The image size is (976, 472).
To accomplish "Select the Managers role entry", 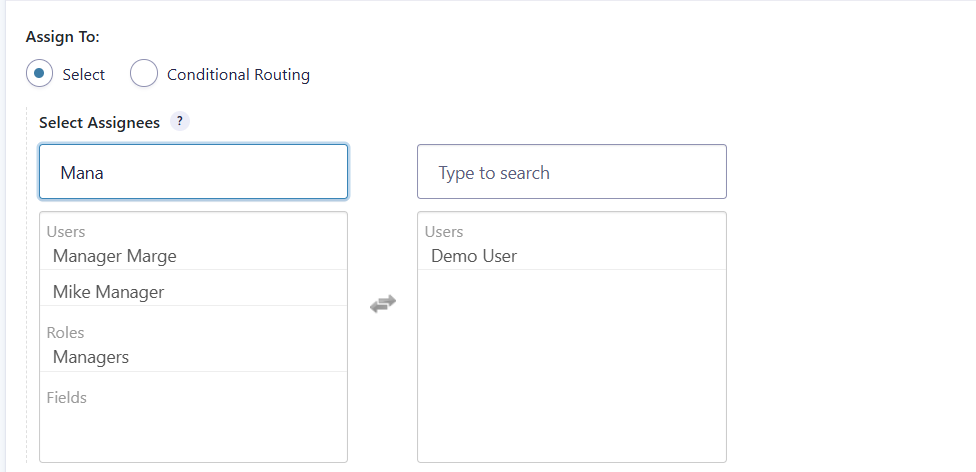I will pyautogui.click(x=91, y=357).
